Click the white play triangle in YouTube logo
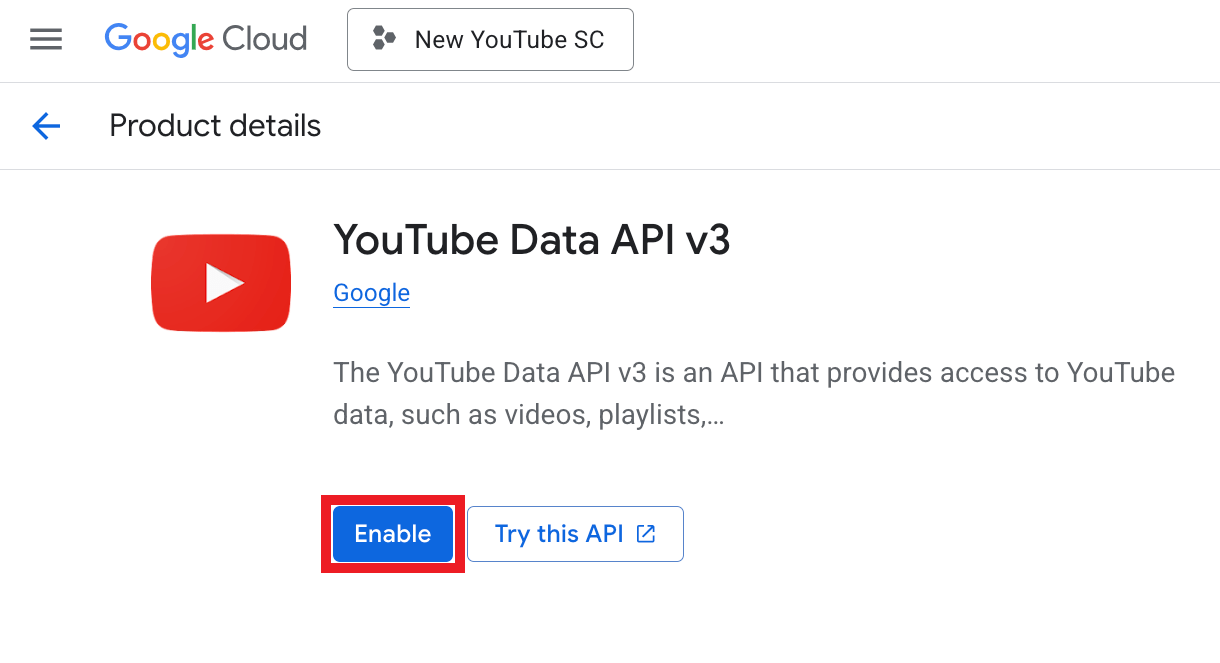Viewport: 1220px width, 663px height. coord(224,283)
